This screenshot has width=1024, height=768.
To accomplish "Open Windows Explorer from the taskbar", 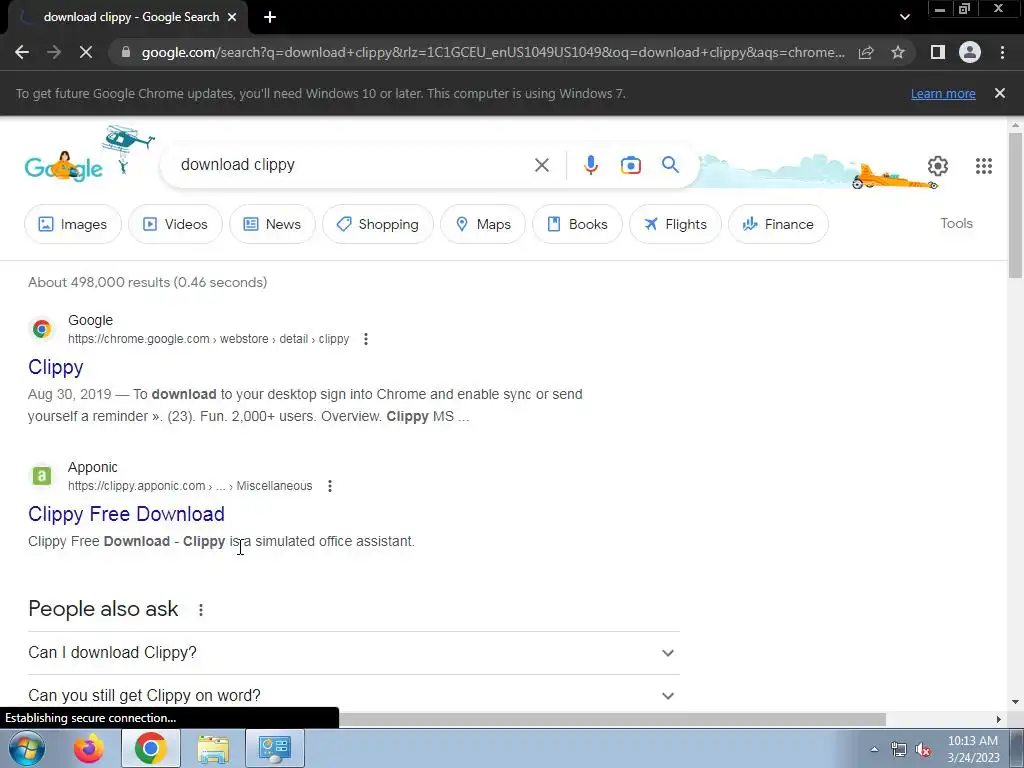I will pos(214,748).
